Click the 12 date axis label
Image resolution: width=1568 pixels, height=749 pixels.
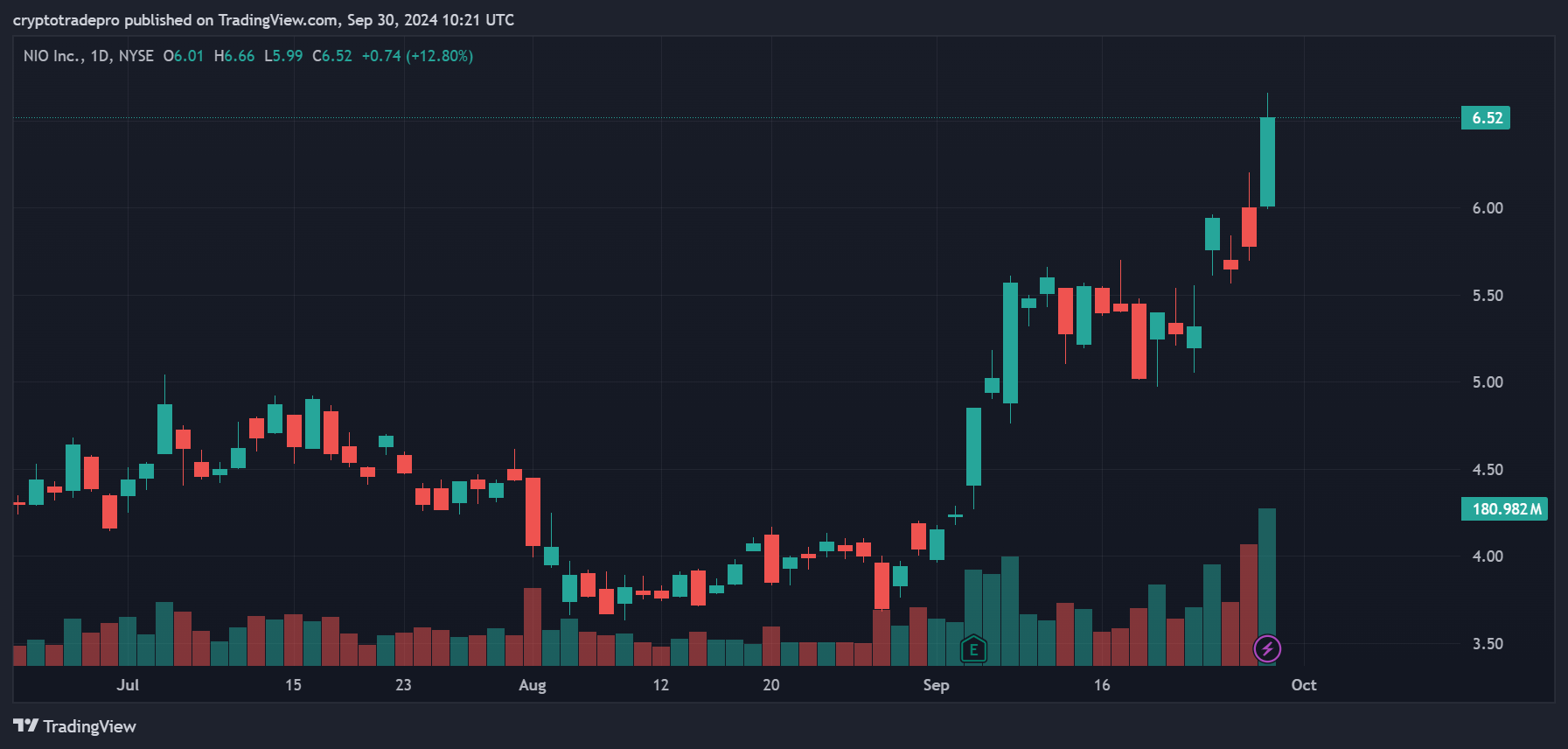tap(661, 685)
